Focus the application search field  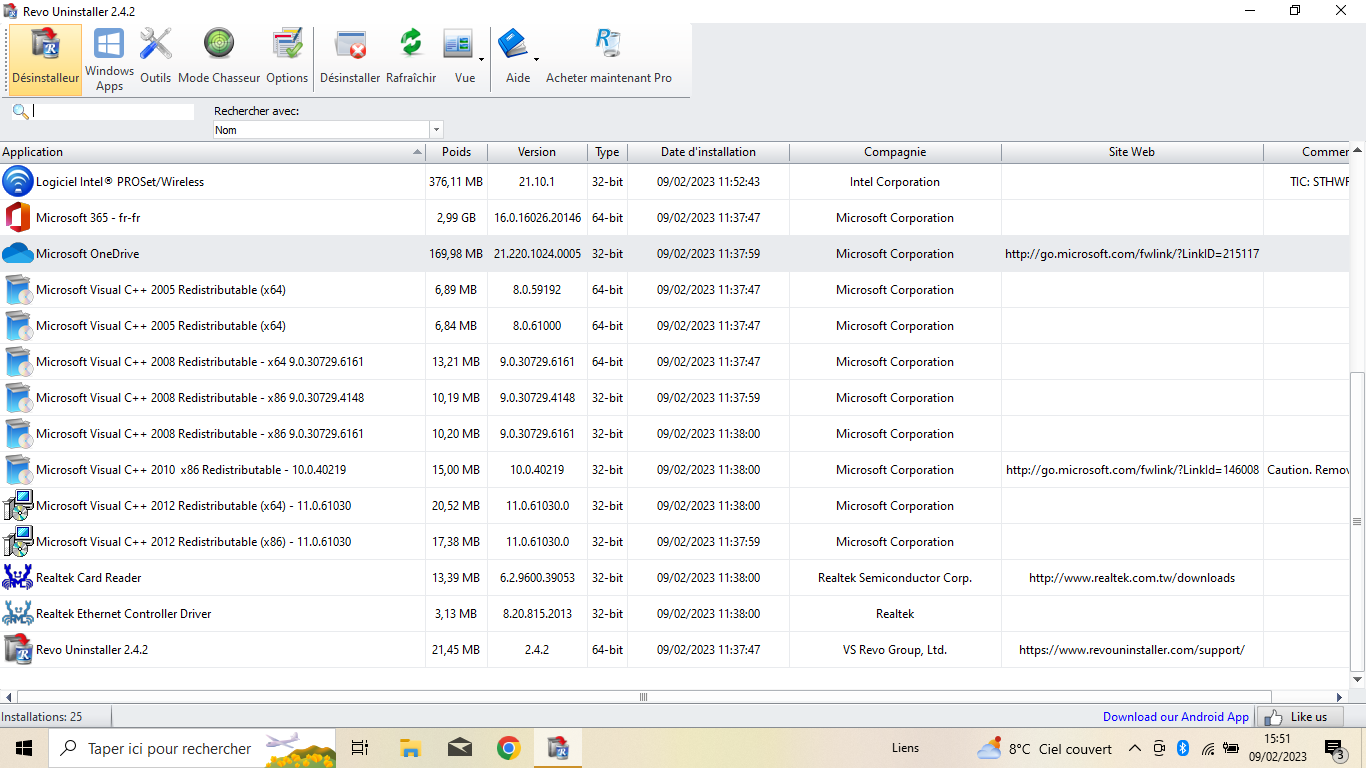pyautogui.click(x=113, y=111)
